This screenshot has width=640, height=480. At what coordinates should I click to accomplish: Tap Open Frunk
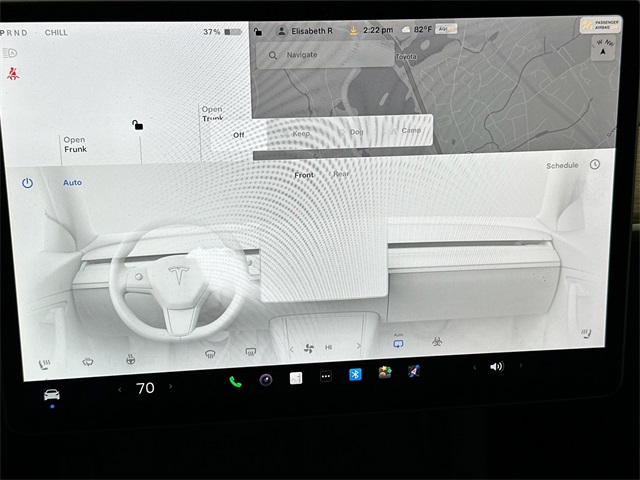point(75,144)
